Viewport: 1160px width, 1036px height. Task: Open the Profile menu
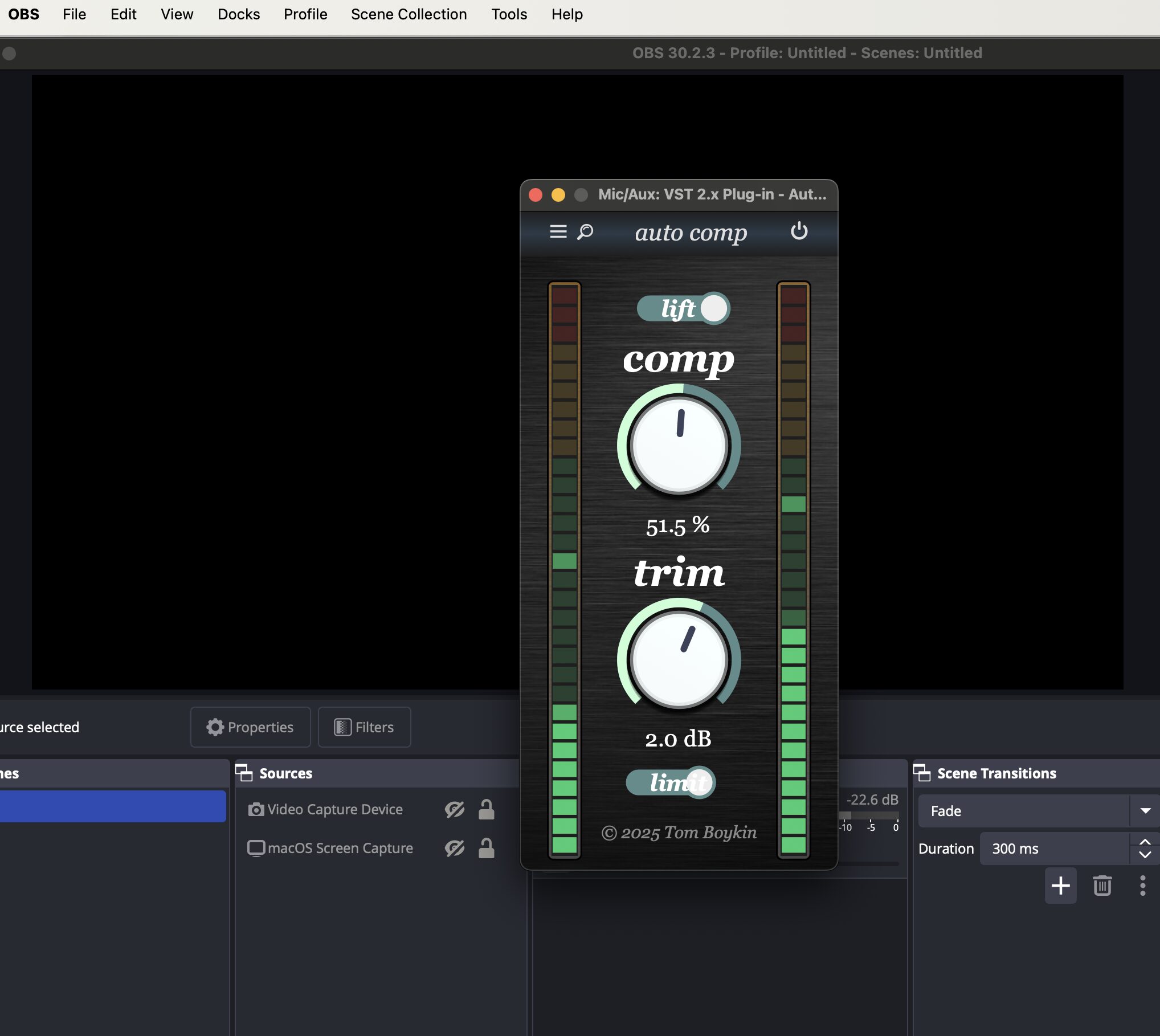tap(305, 14)
